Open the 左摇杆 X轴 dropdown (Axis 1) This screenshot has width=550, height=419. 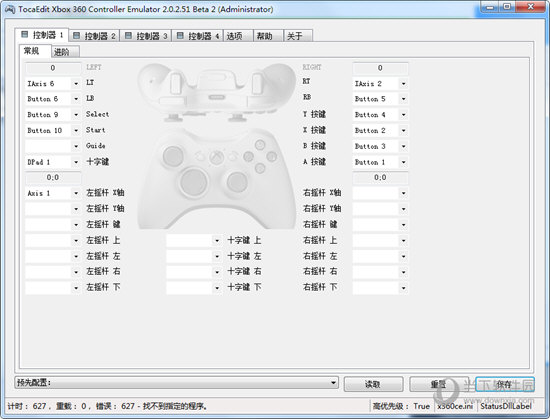coord(53,193)
